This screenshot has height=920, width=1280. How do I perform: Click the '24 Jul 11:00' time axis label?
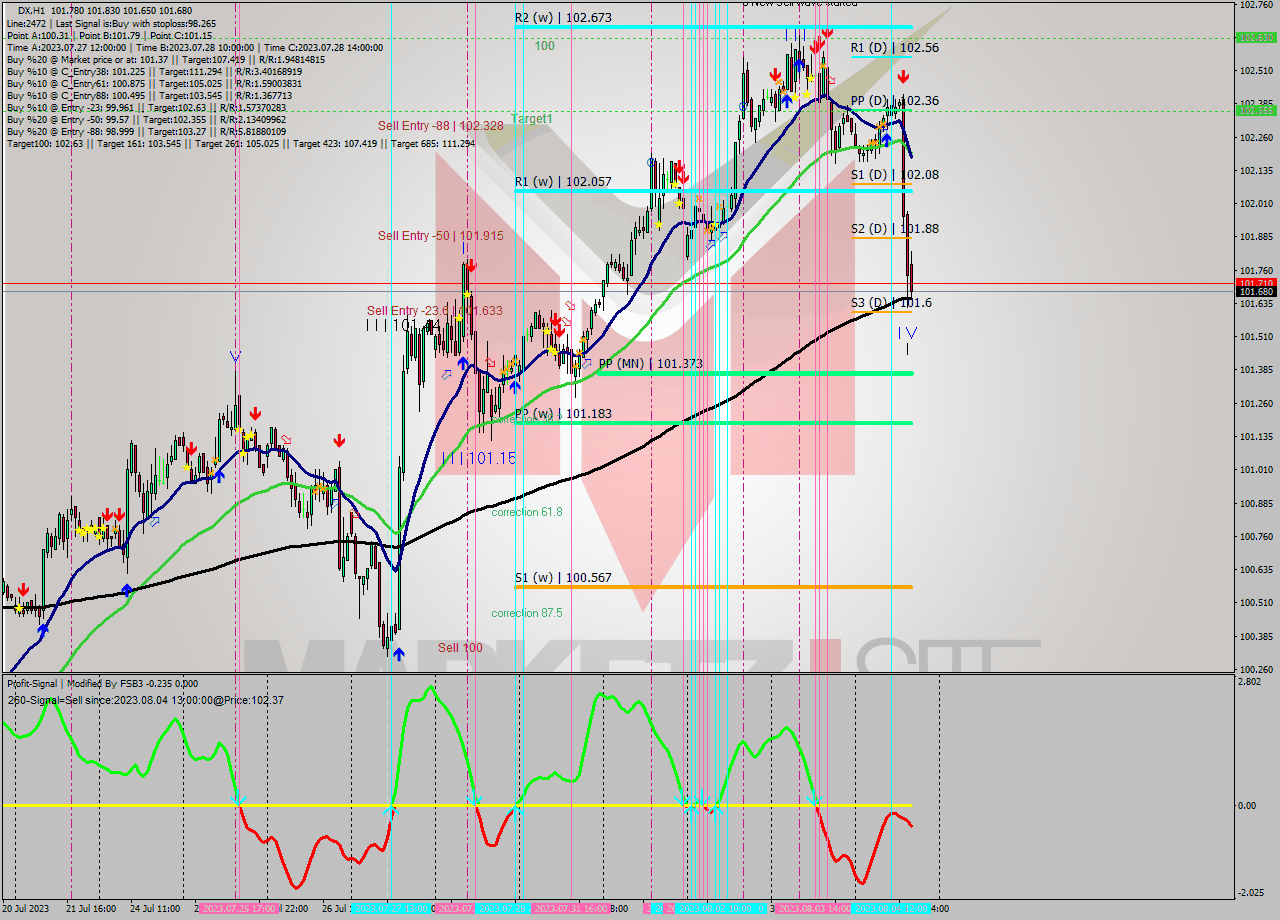pyautogui.click(x=155, y=909)
